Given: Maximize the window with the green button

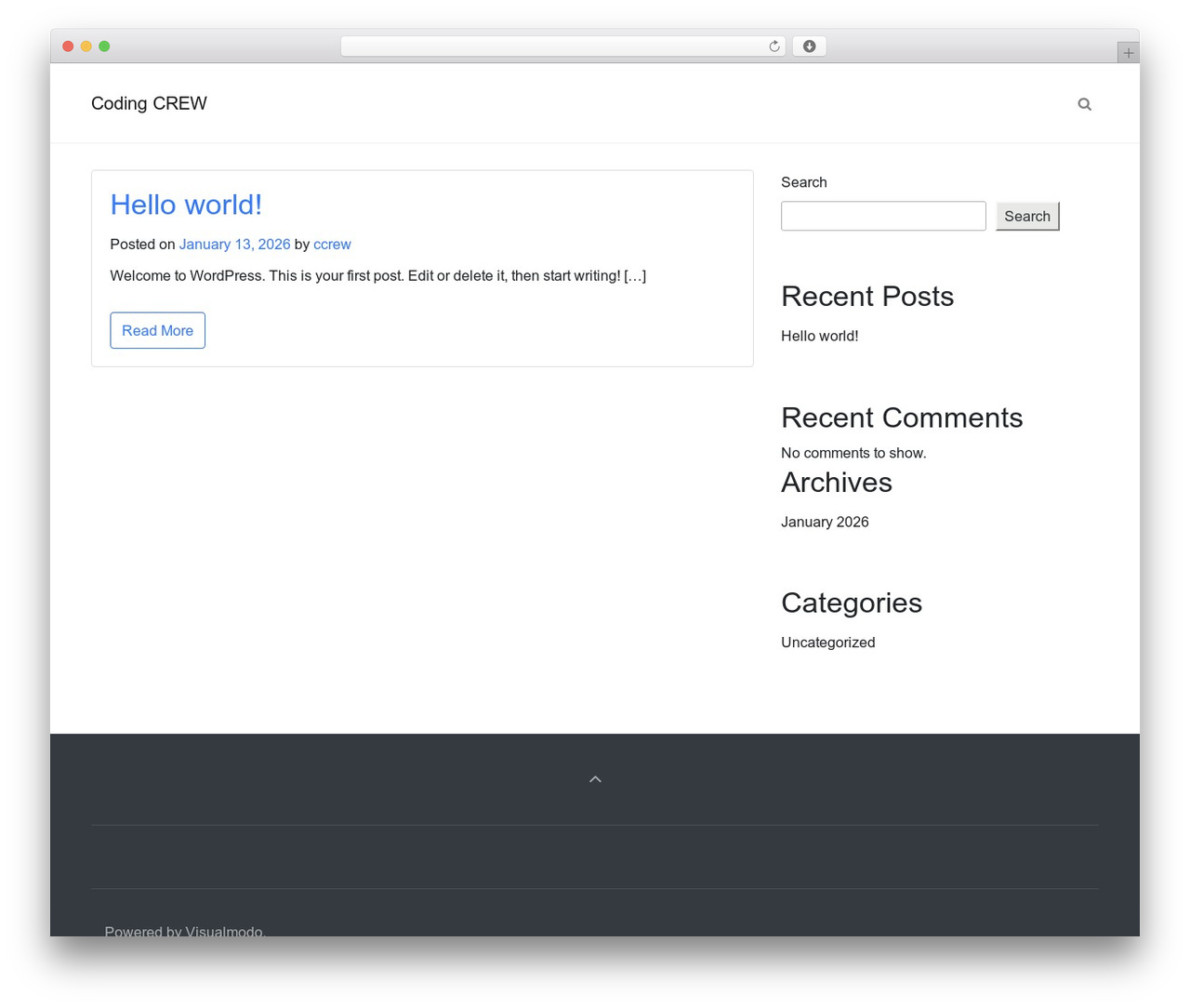Looking at the screenshot, I should [104, 46].
